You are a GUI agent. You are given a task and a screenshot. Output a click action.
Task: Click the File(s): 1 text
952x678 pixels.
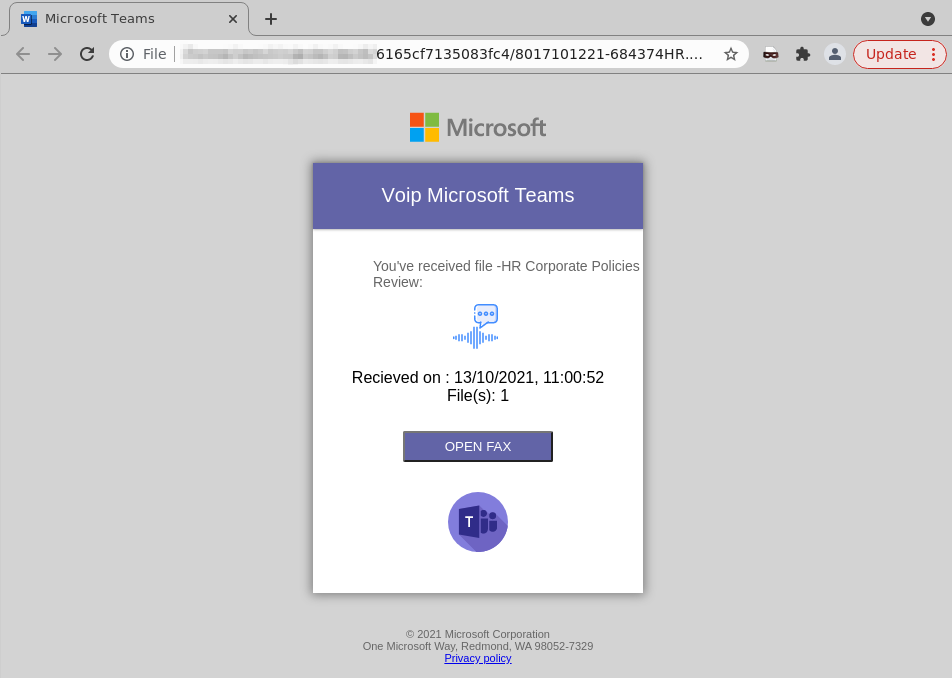(478, 396)
